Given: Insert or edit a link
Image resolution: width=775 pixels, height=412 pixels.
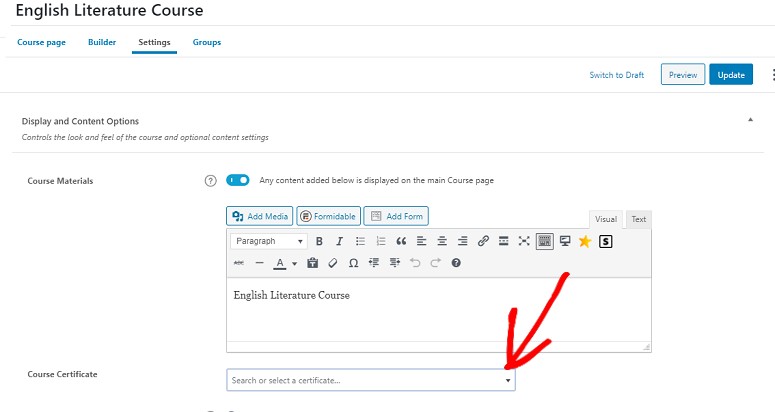Looking at the screenshot, I should [483, 241].
